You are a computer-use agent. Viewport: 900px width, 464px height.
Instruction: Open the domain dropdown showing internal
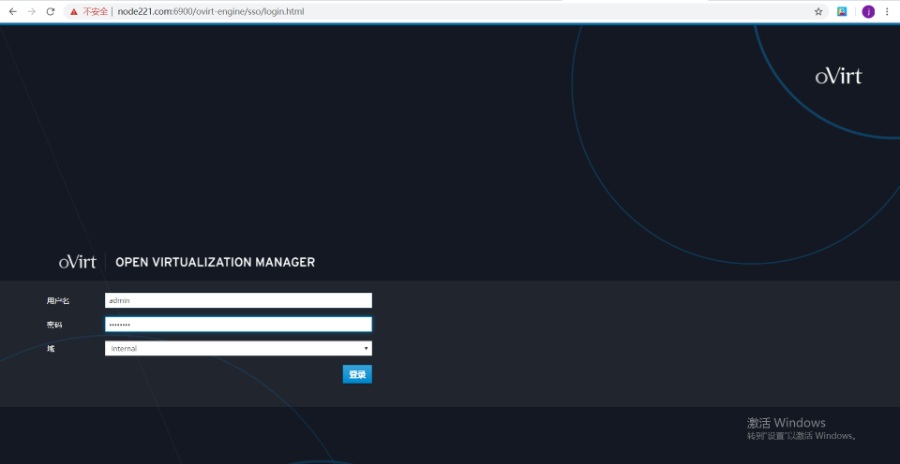click(238, 349)
